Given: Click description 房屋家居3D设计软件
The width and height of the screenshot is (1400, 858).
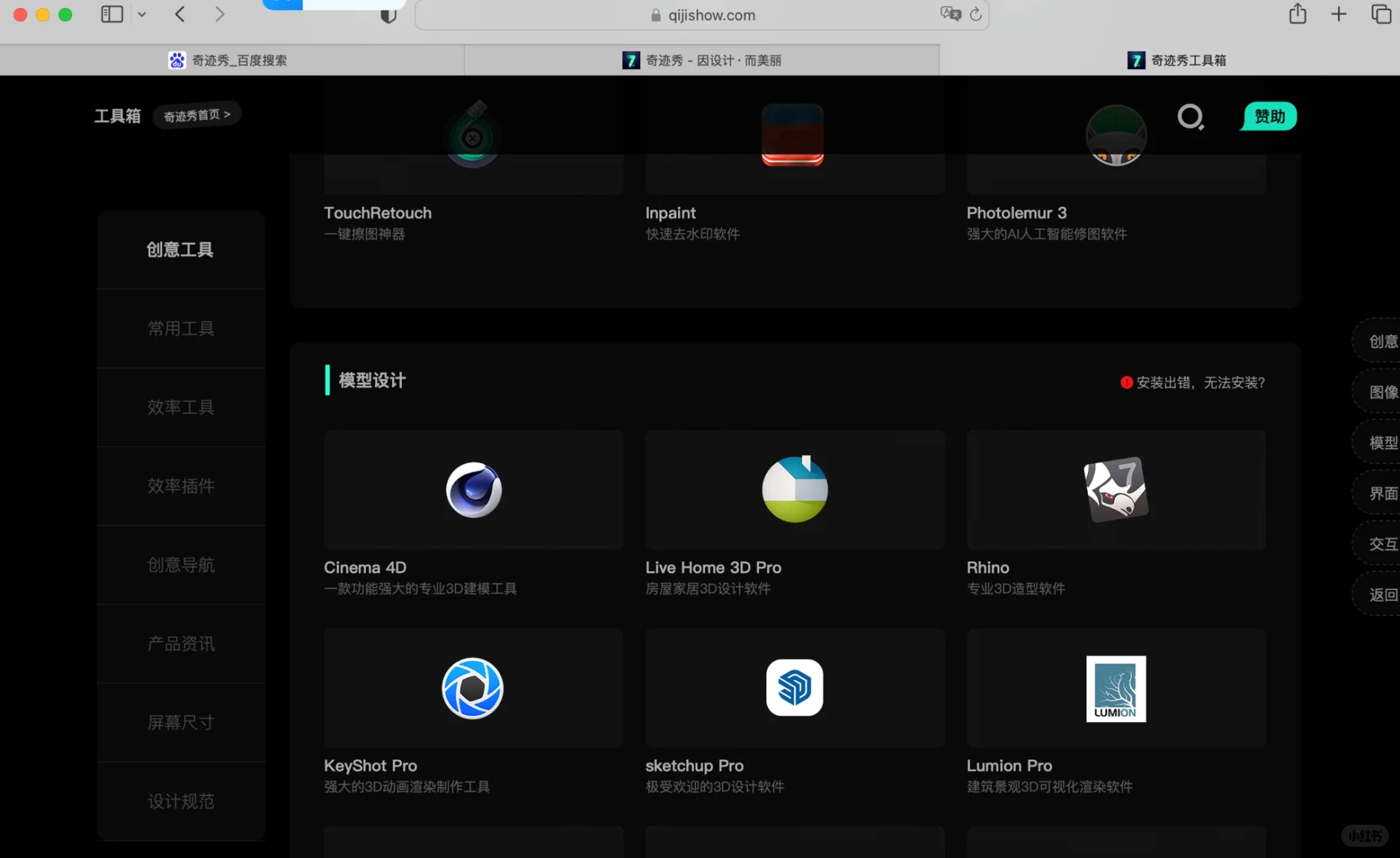Looking at the screenshot, I should [x=708, y=589].
